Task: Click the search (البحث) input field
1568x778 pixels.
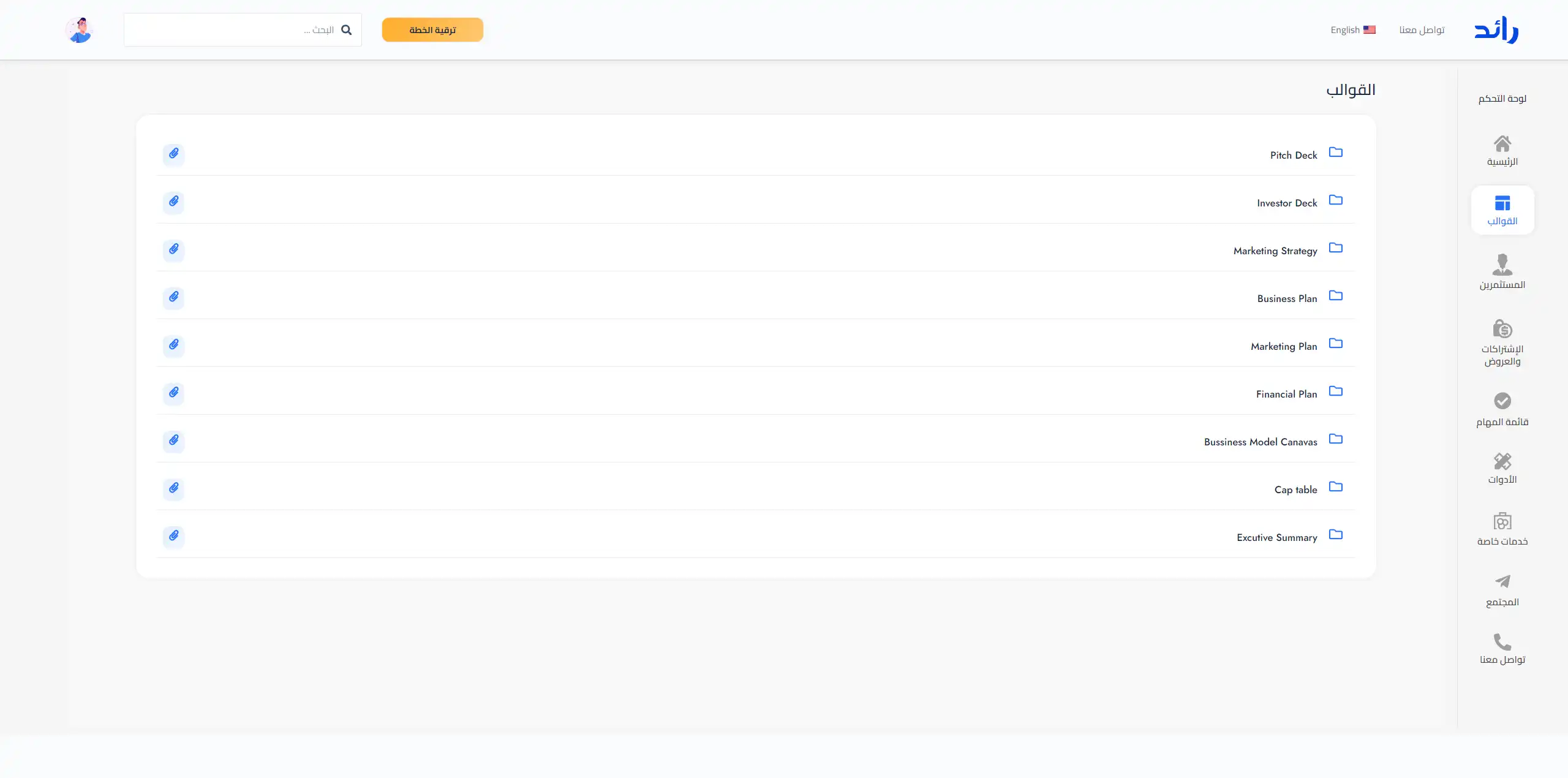Action: coord(233,30)
